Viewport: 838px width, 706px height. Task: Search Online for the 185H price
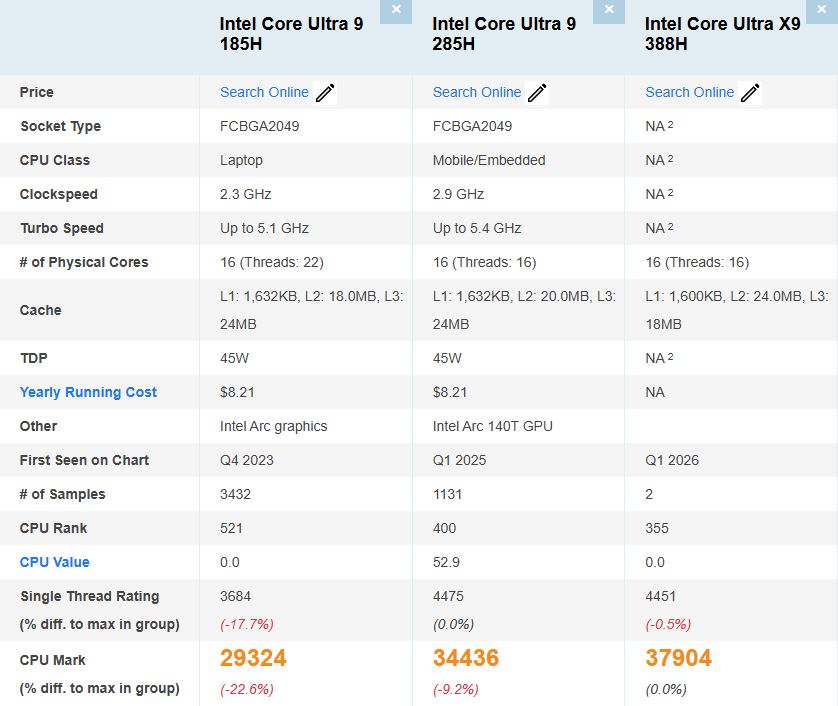262,92
